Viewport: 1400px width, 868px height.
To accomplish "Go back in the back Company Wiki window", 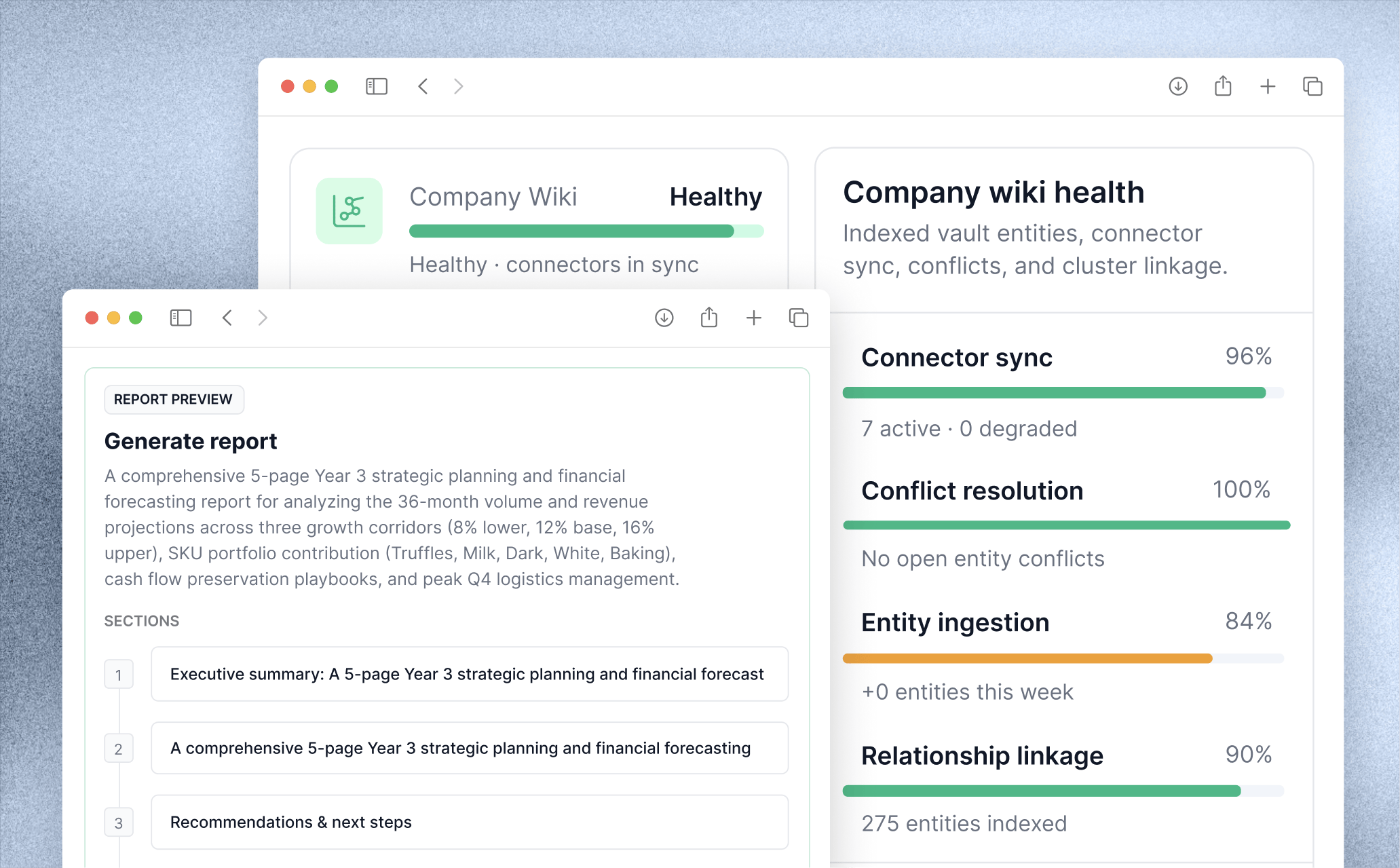I will pos(423,86).
